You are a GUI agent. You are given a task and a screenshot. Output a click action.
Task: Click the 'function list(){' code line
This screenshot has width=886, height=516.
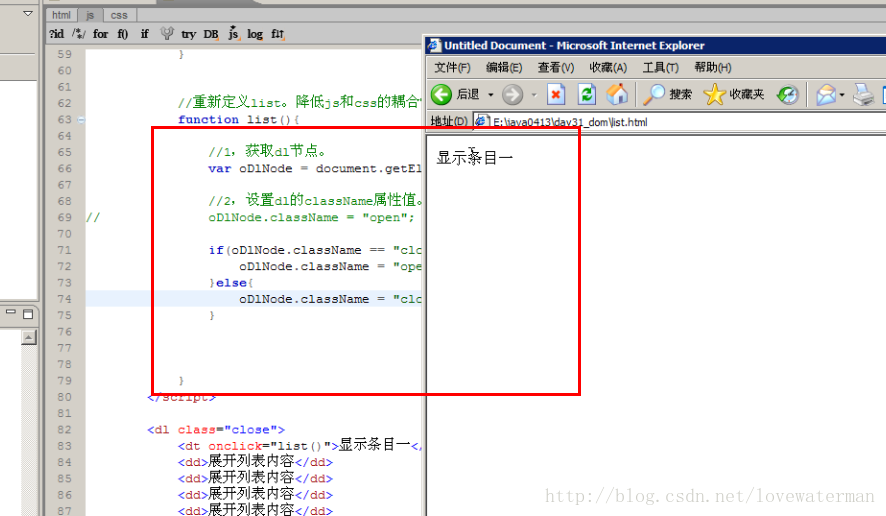239,120
